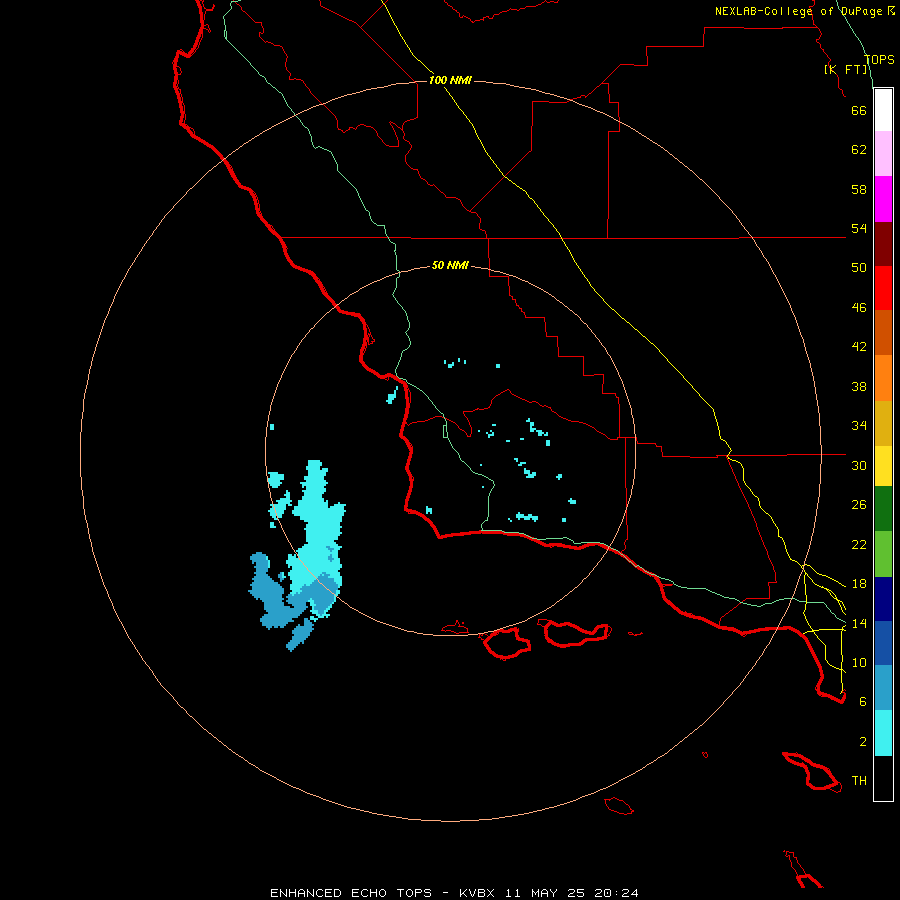Click the dark orange 42-46 kft swatch
The height and width of the screenshot is (900, 900).
click(883, 333)
